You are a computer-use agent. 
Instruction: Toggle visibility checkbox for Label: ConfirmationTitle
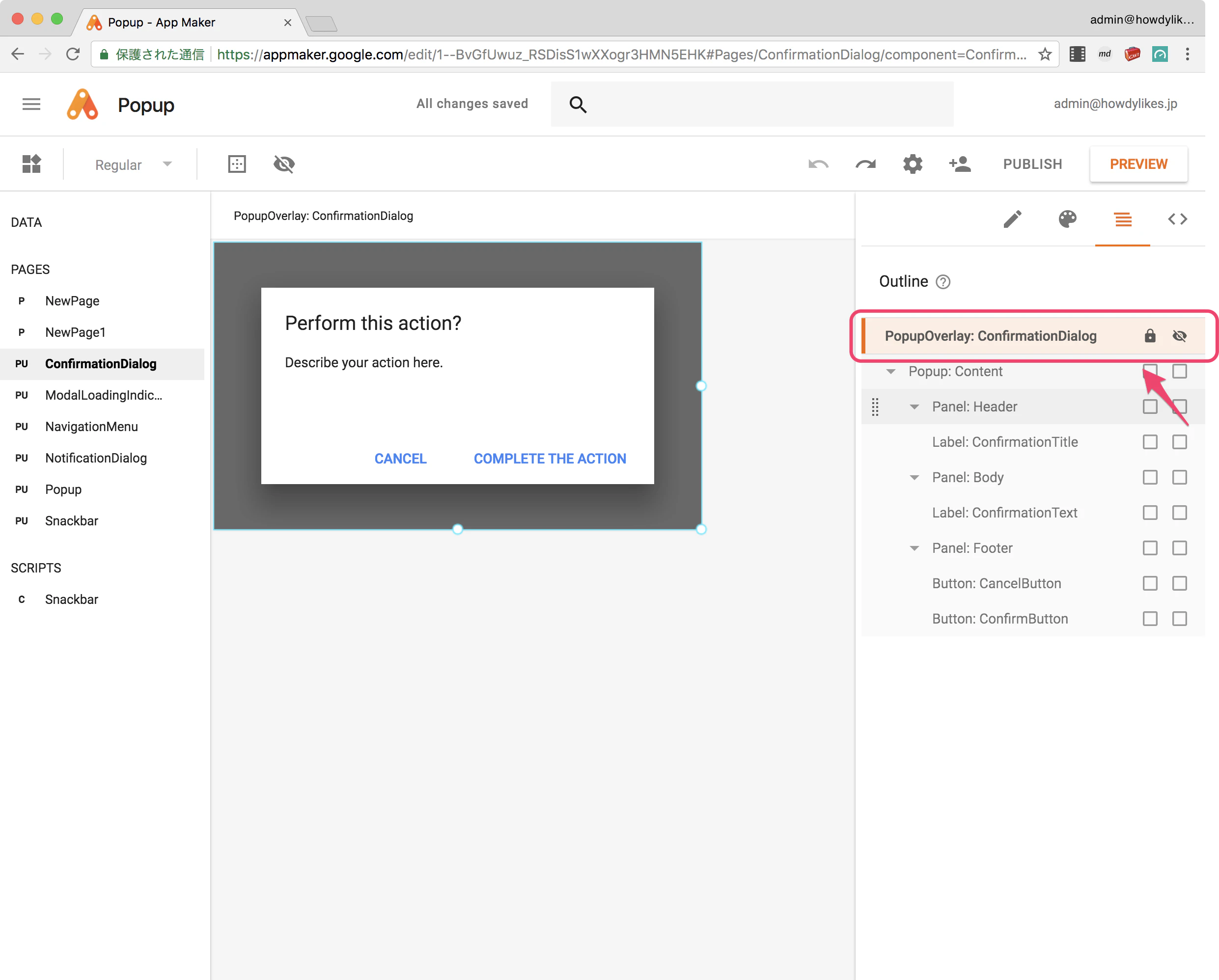click(x=1179, y=442)
